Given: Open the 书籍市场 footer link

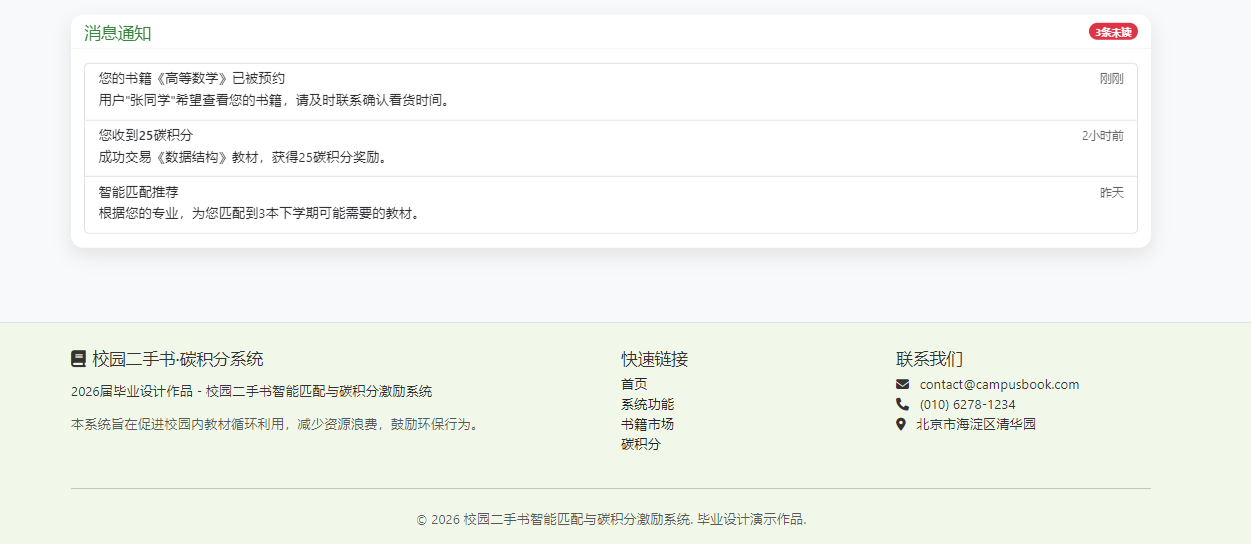Looking at the screenshot, I should (x=647, y=424).
